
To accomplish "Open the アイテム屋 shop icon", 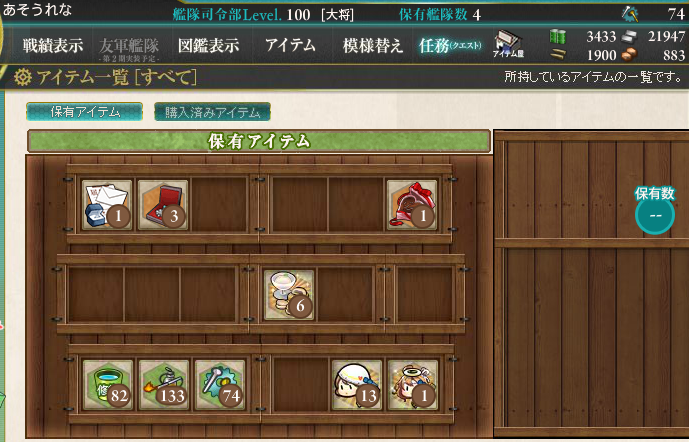I will pyautogui.click(x=508, y=44).
